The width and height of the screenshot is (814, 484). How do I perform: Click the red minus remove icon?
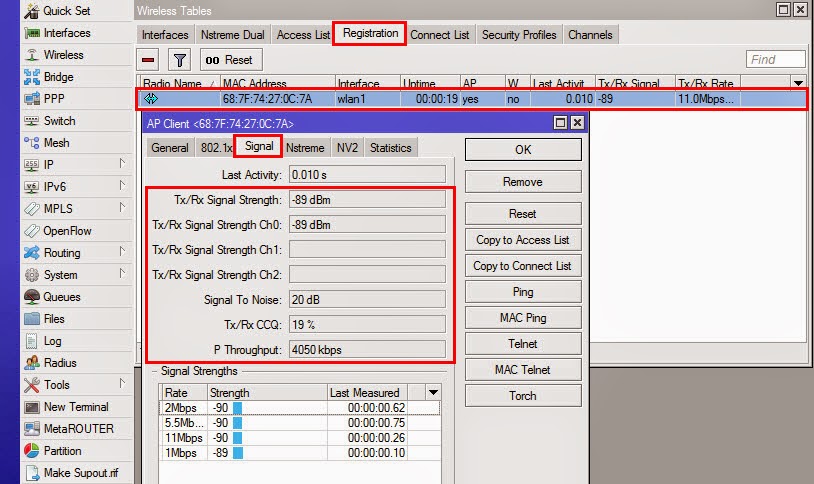[x=149, y=60]
